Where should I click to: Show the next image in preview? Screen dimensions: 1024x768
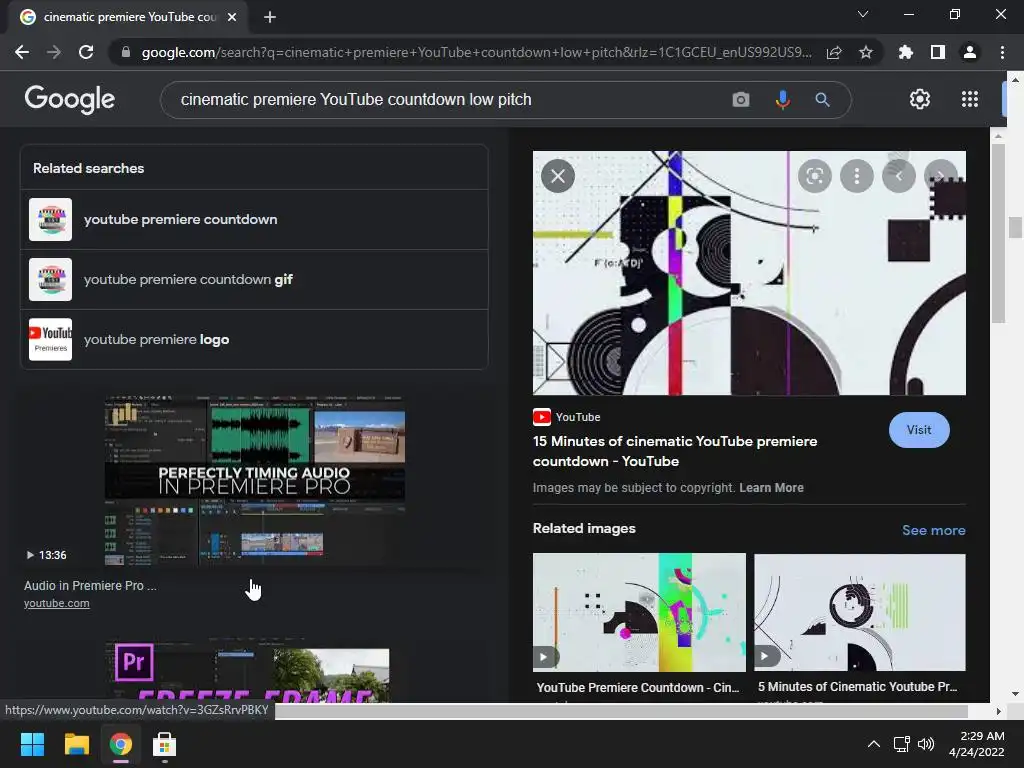pyautogui.click(x=940, y=176)
